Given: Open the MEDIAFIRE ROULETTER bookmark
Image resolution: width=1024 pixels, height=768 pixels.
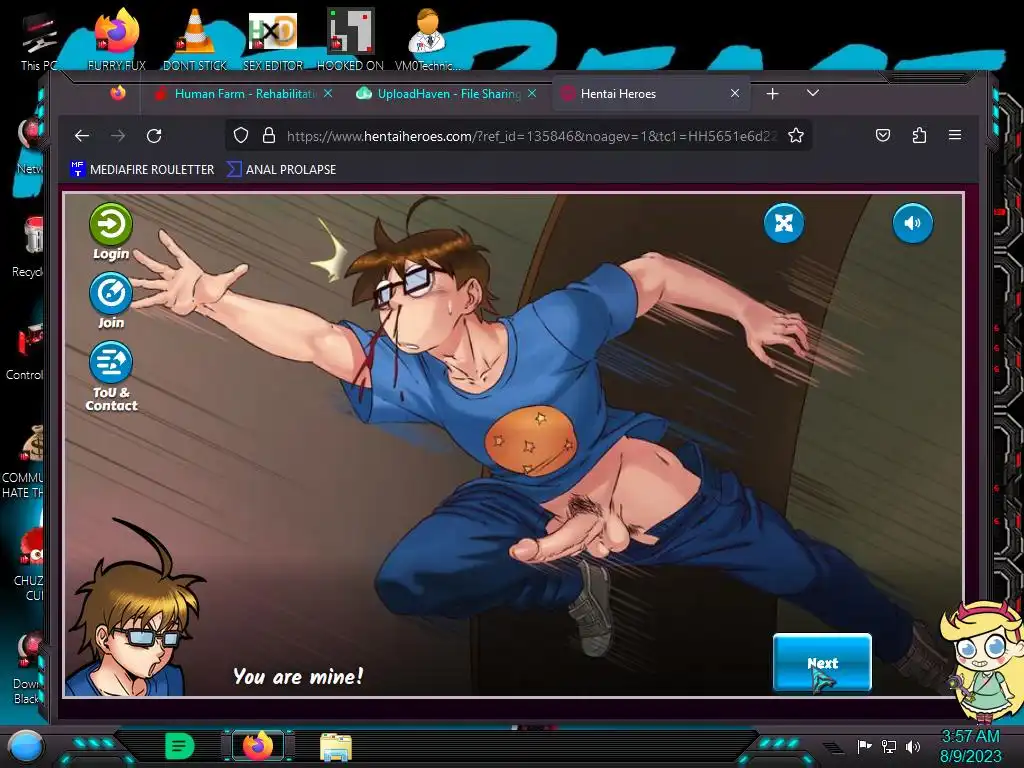Looking at the screenshot, I should point(142,169).
